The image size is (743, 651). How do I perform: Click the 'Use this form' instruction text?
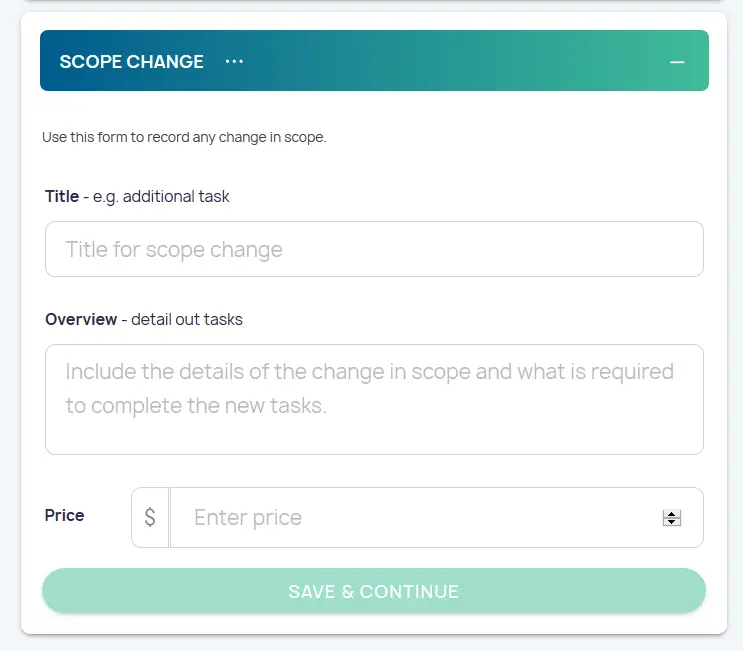tap(184, 137)
